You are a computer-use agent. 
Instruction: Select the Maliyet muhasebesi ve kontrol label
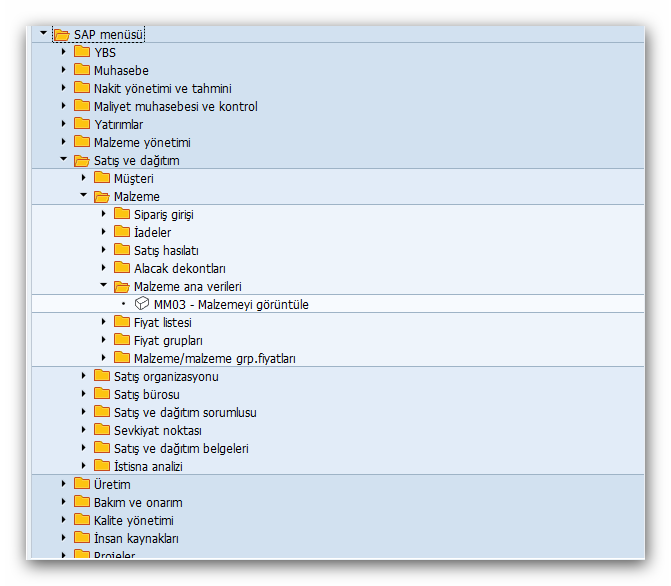(175, 107)
